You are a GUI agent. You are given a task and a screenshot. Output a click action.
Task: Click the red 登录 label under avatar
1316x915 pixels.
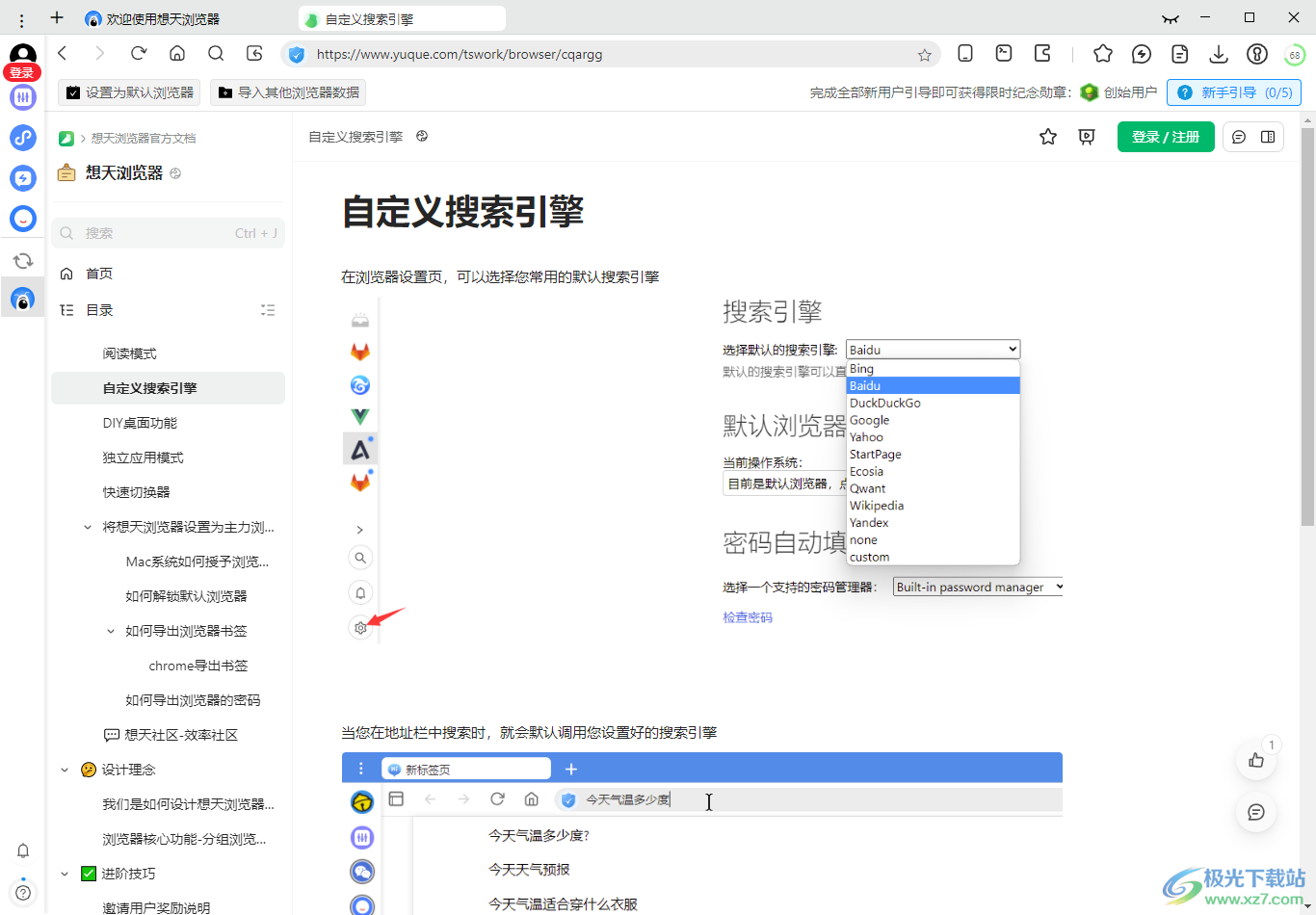(x=22, y=72)
